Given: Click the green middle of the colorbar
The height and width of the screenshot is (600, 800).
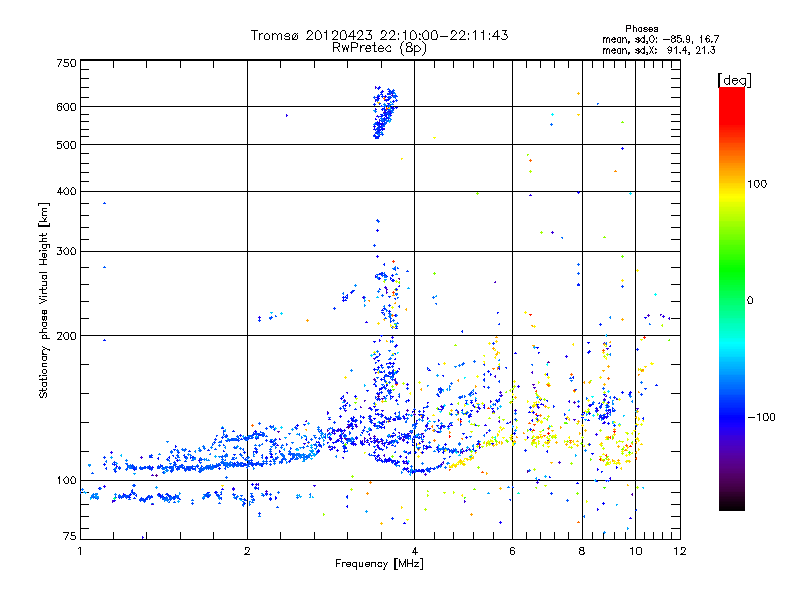Looking at the screenshot, I should tap(732, 276).
